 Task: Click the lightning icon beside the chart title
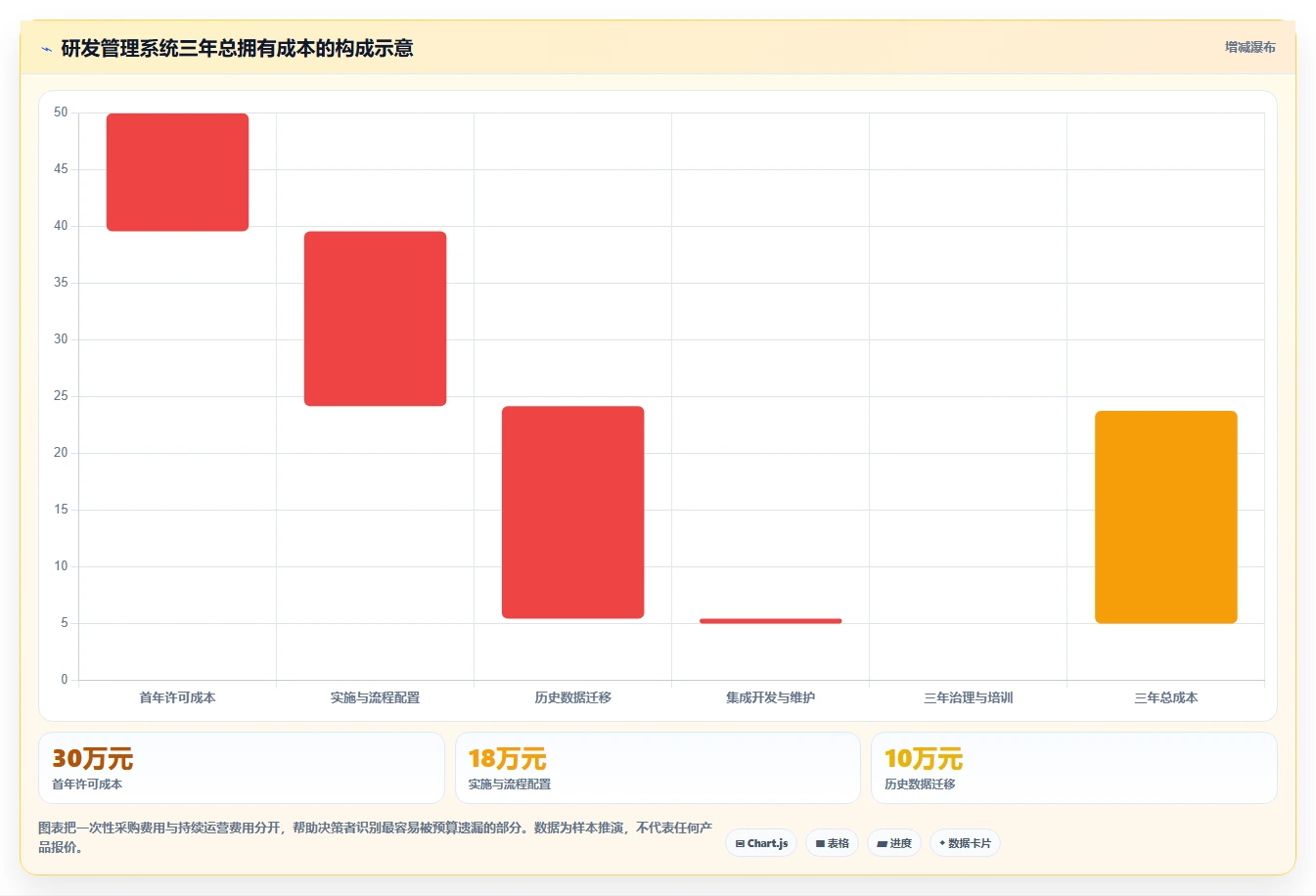46,49
